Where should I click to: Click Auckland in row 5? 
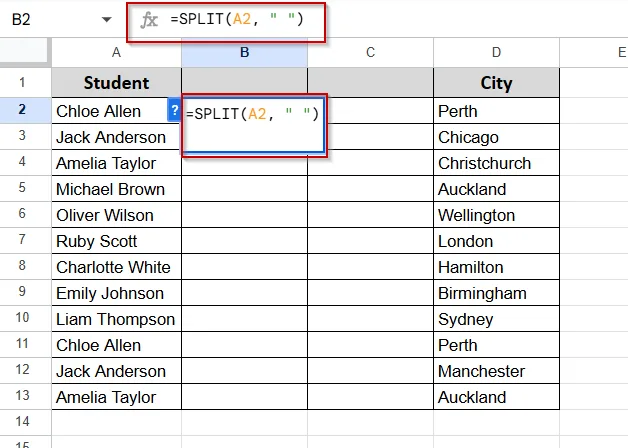pyautogui.click(x=496, y=189)
